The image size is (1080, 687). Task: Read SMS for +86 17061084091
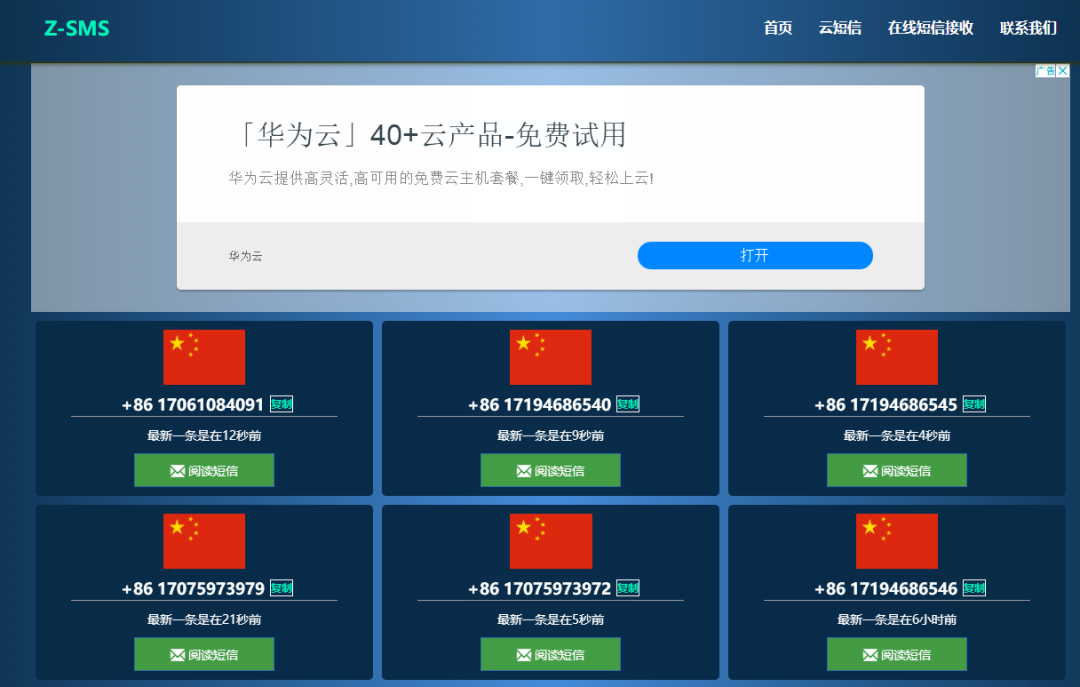(204, 471)
